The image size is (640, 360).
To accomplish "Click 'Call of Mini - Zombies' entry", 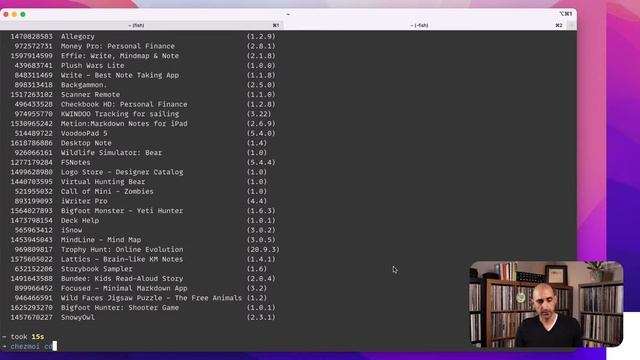I will [107, 192].
